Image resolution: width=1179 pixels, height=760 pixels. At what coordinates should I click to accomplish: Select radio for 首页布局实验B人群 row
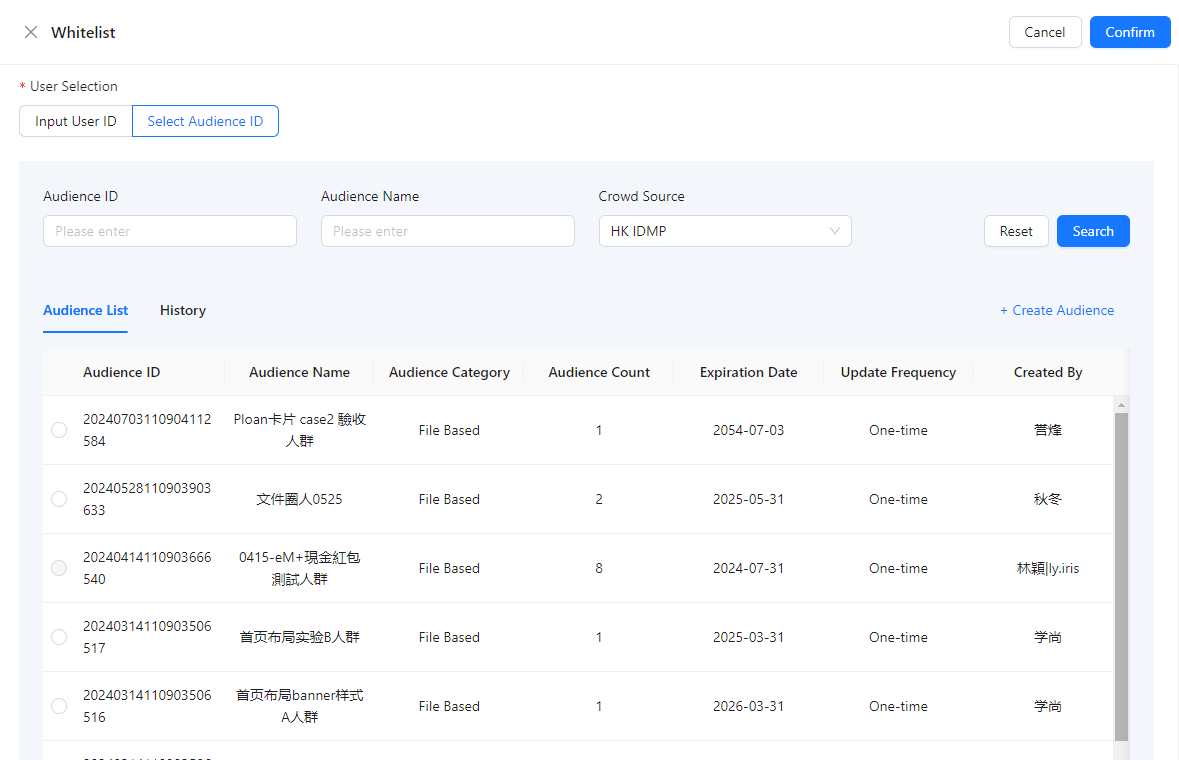point(59,637)
